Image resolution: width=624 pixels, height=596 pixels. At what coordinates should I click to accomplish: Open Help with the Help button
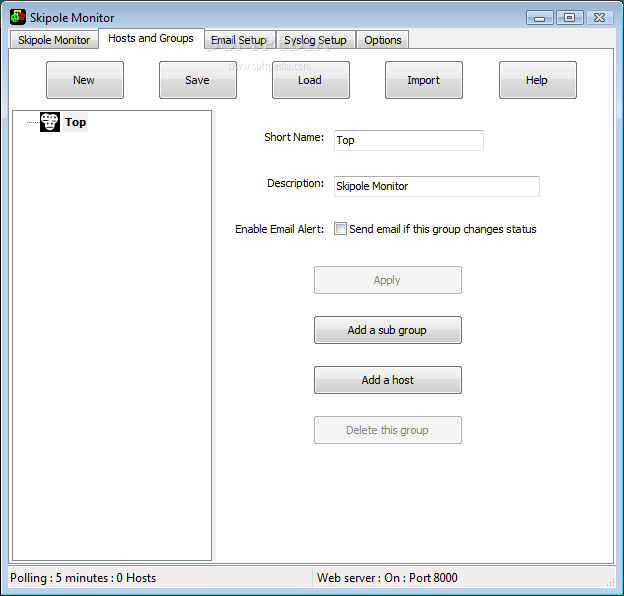click(538, 80)
